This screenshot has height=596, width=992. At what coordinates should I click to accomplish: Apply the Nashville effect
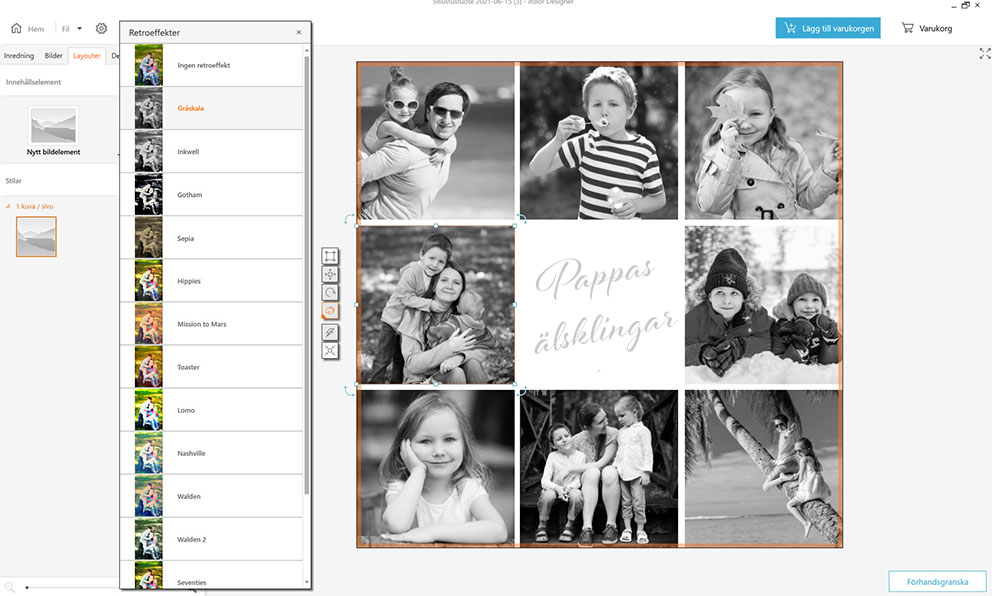click(x=211, y=453)
